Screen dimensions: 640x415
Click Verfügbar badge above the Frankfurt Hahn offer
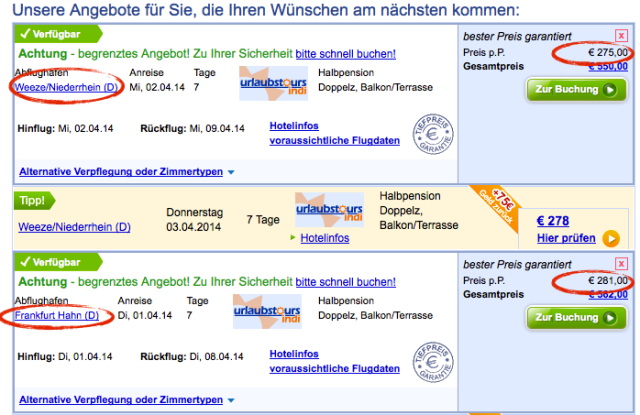(x=58, y=262)
